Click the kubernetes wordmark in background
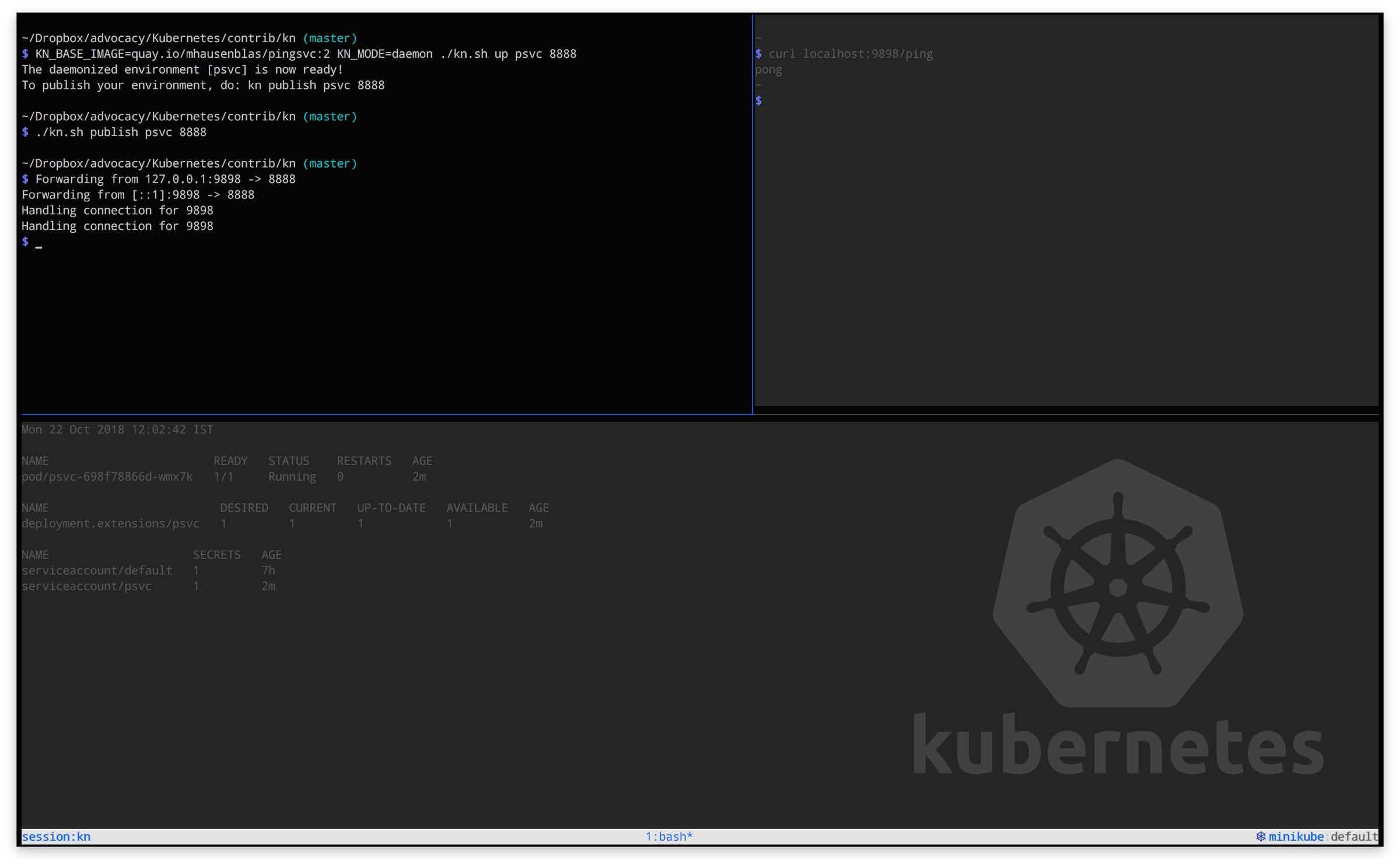Image resolution: width=1400 pixels, height=867 pixels. coord(1118,745)
